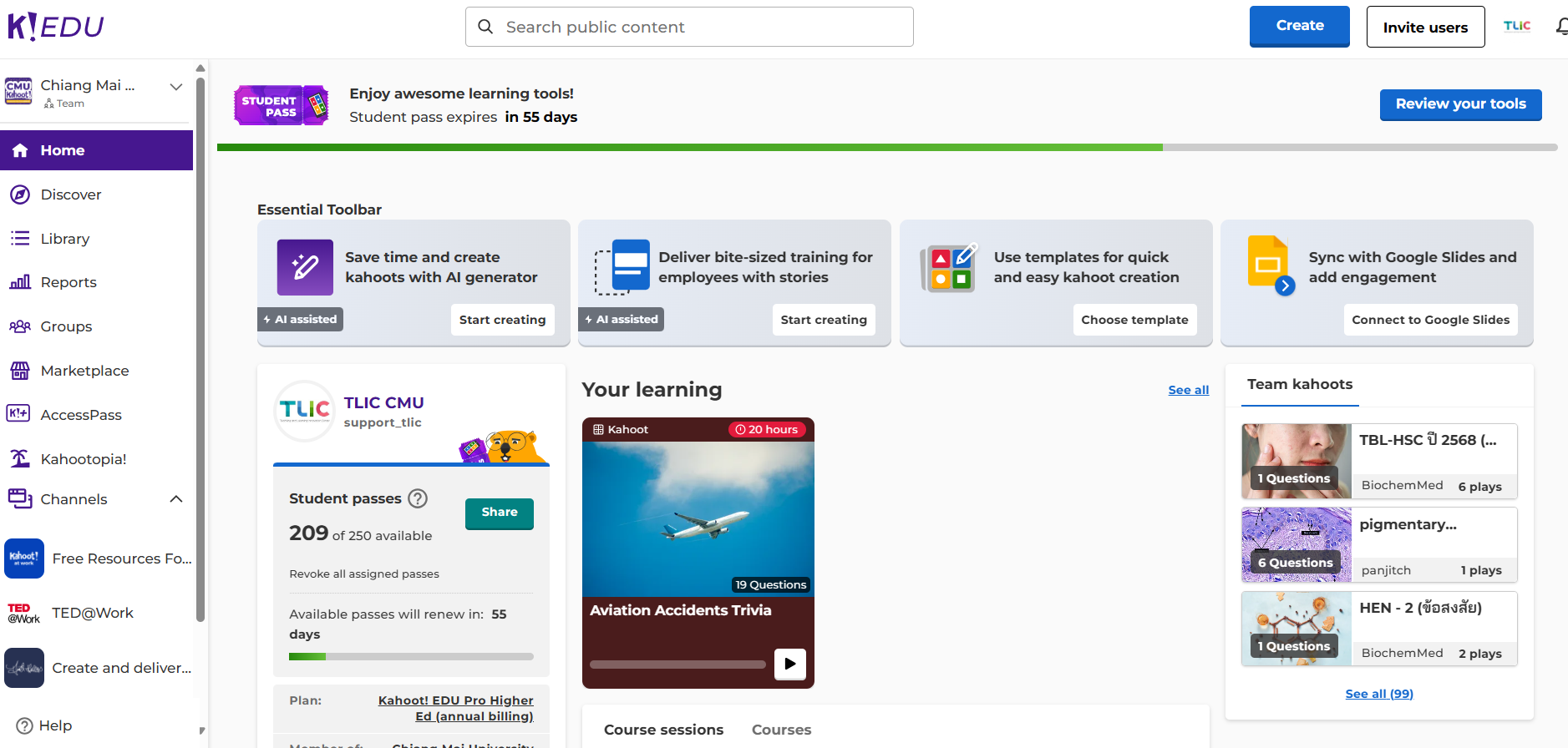Click the Search public content field
The width and height of the screenshot is (1568, 748).
coord(689,27)
